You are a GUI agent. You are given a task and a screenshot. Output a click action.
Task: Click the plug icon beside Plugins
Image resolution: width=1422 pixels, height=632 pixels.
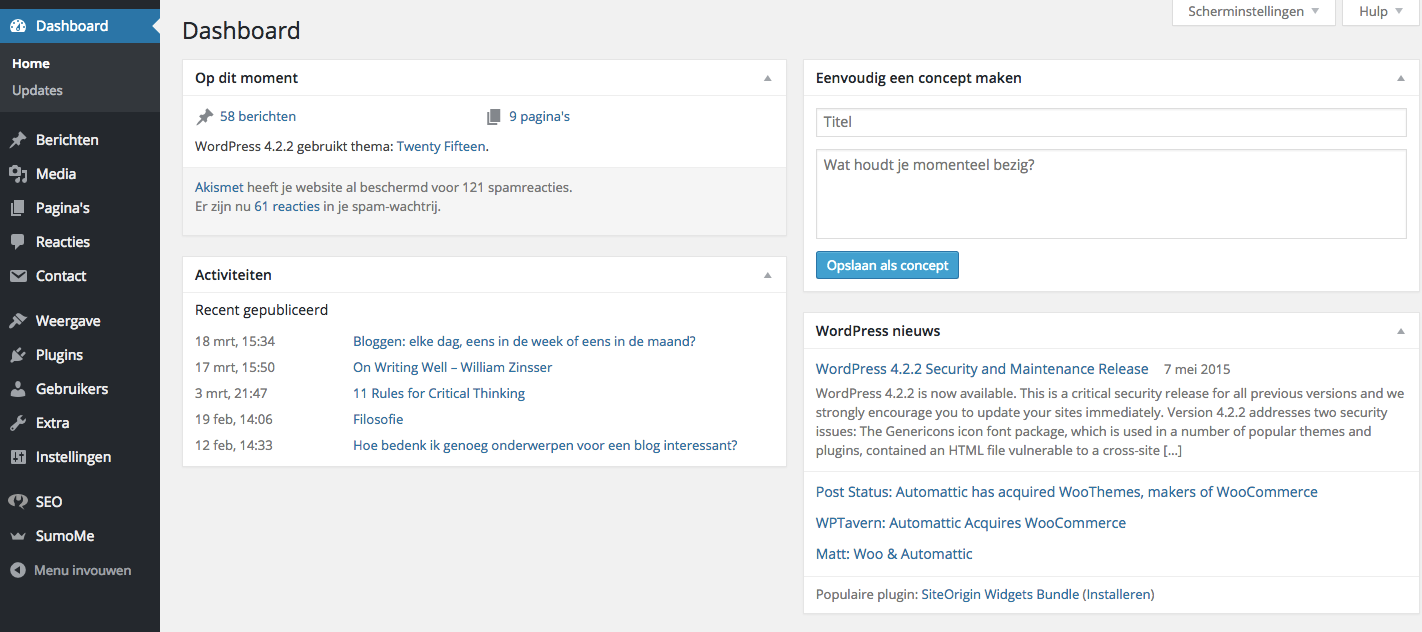[18, 355]
